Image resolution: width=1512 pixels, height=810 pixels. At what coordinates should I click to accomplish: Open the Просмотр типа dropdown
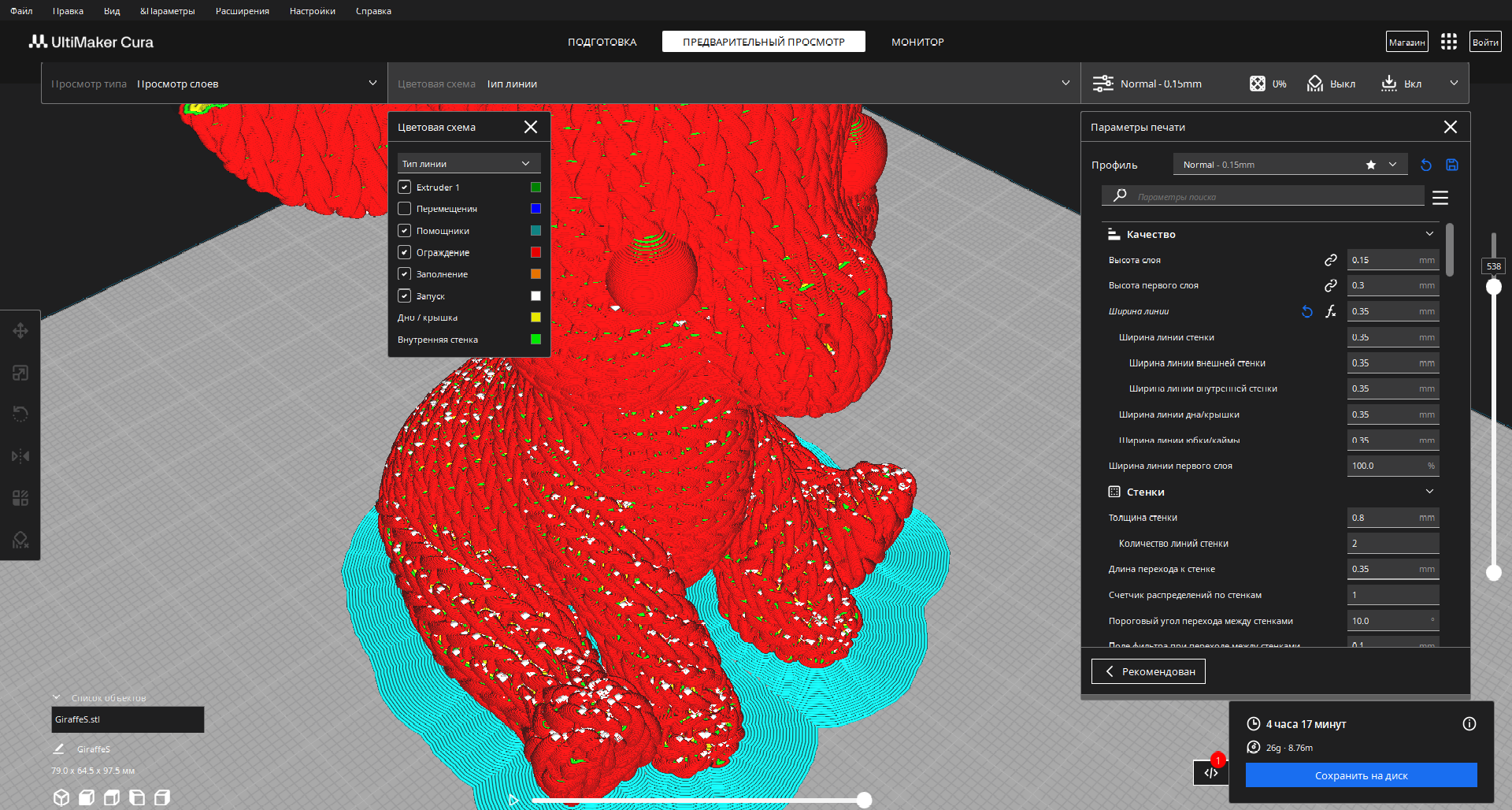(214, 84)
